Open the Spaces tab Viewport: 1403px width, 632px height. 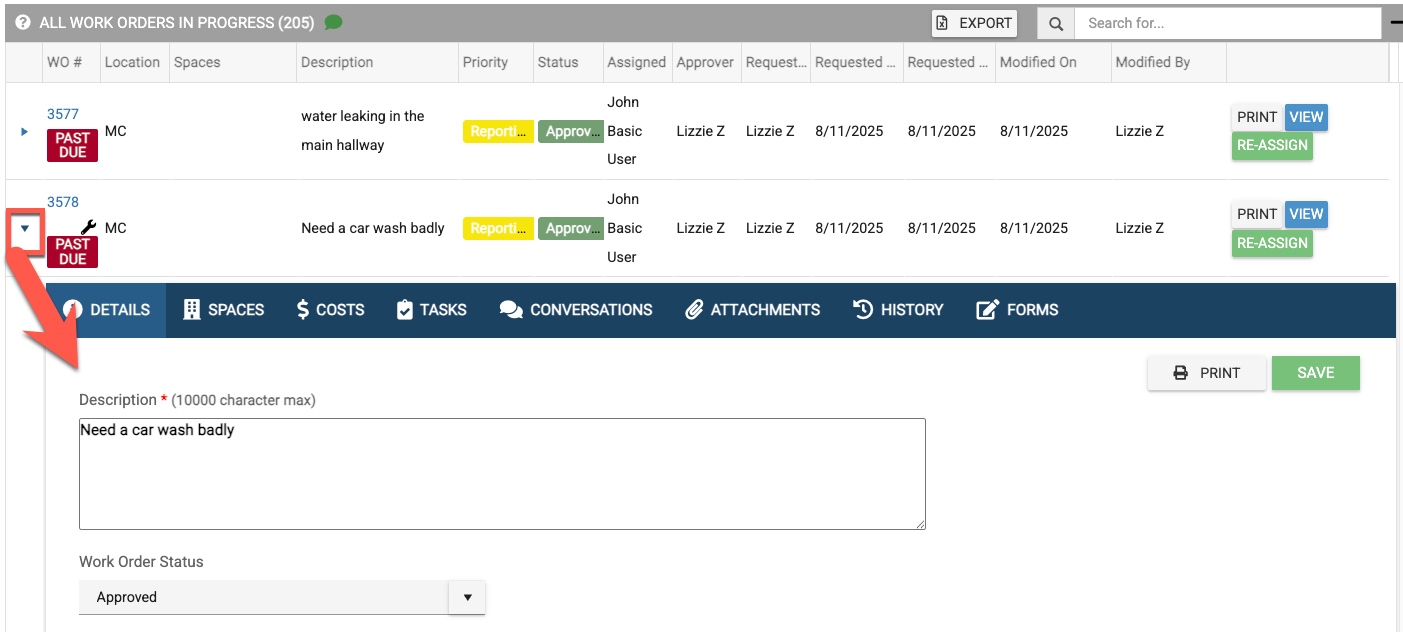[223, 310]
